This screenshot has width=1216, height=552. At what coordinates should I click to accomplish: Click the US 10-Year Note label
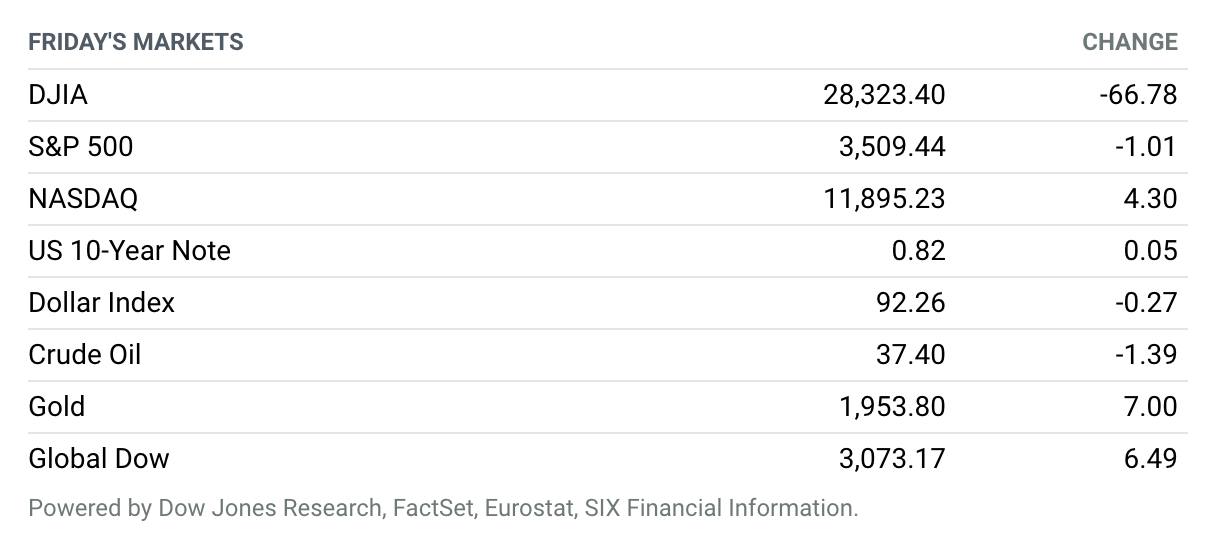click(x=130, y=251)
